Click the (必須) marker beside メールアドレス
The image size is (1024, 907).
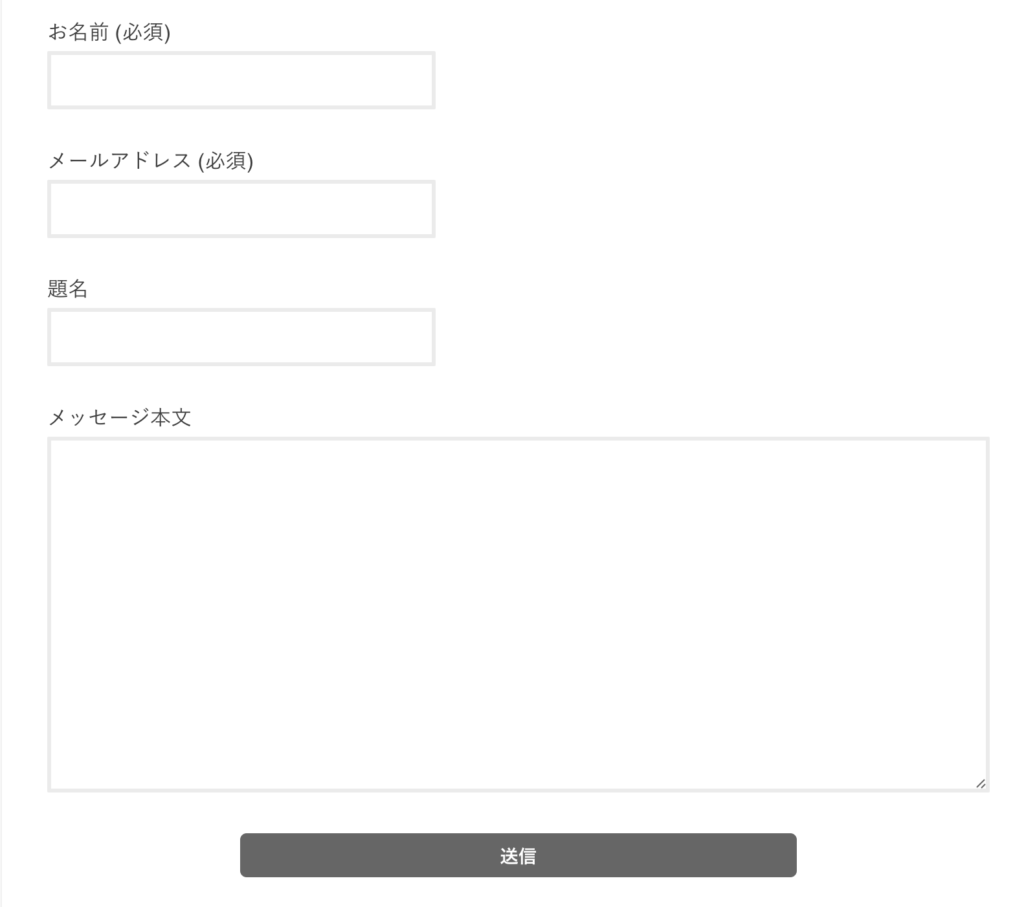(225, 161)
